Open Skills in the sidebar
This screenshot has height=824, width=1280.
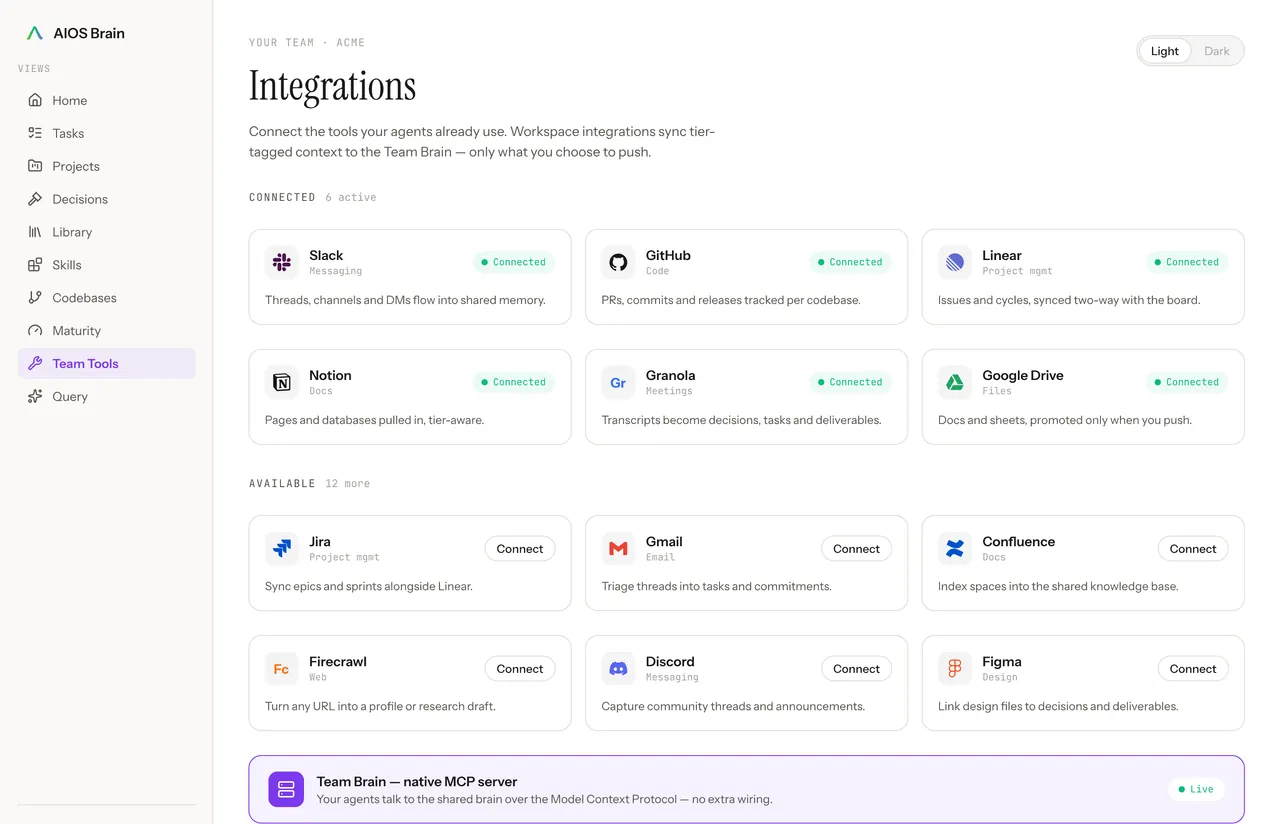coord(107,265)
